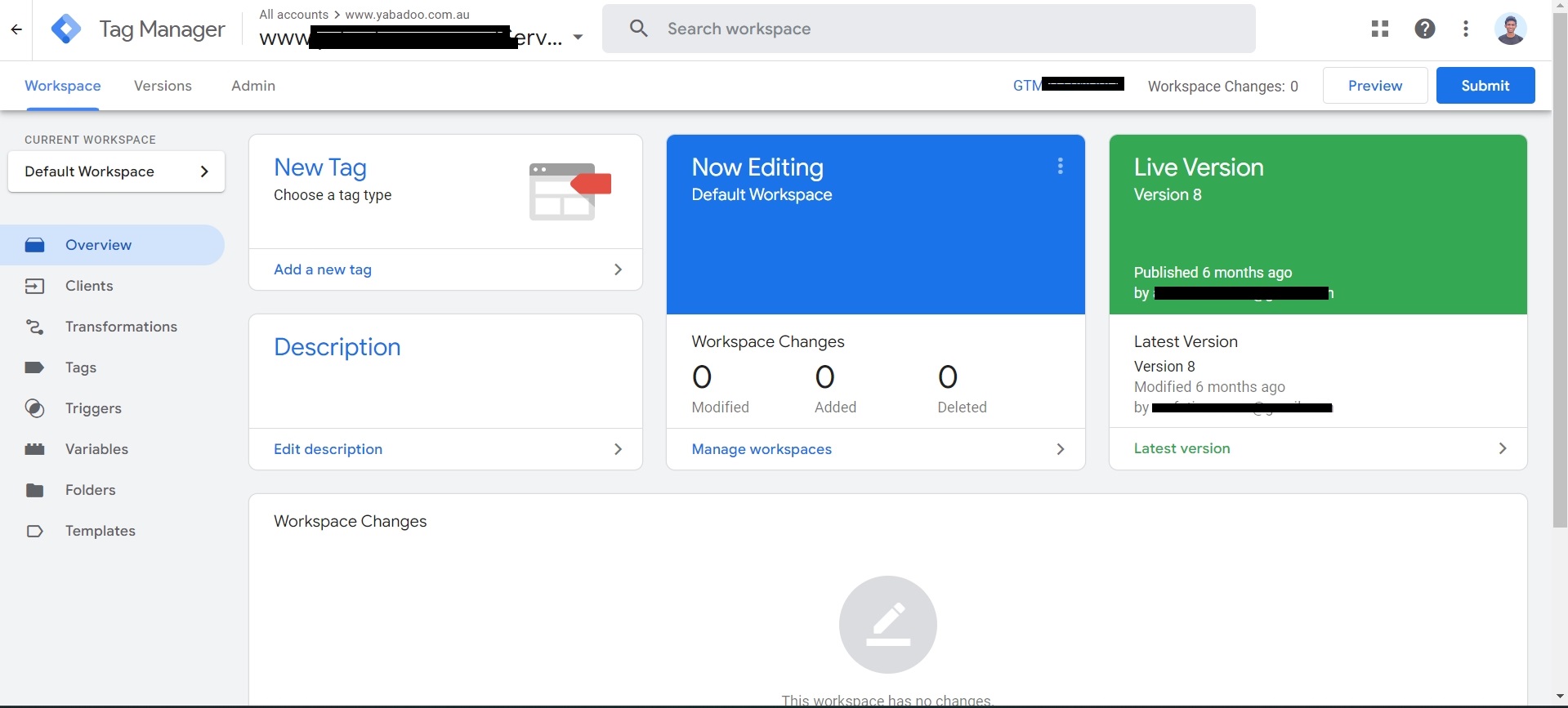1568x708 pixels.
Task: Open Variables in the sidebar
Action: (112, 449)
